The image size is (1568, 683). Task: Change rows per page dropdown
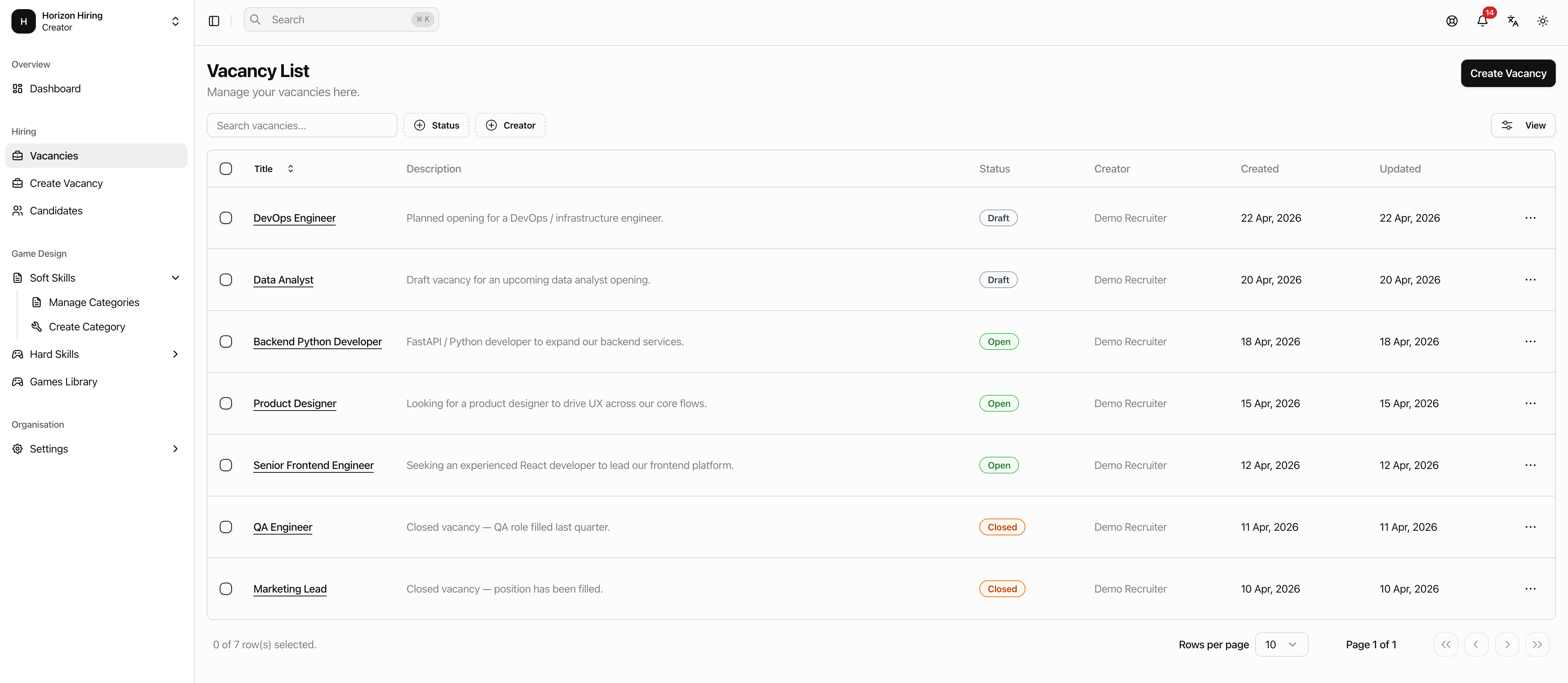[x=1281, y=644]
